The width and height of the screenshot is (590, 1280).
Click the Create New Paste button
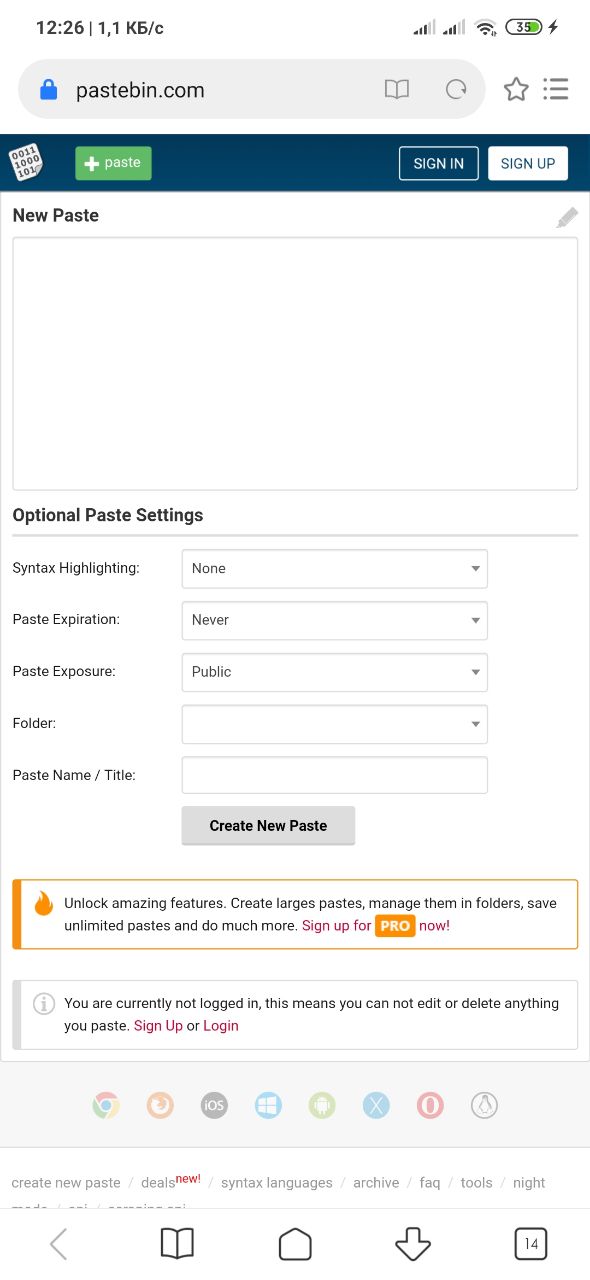[268, 826]
